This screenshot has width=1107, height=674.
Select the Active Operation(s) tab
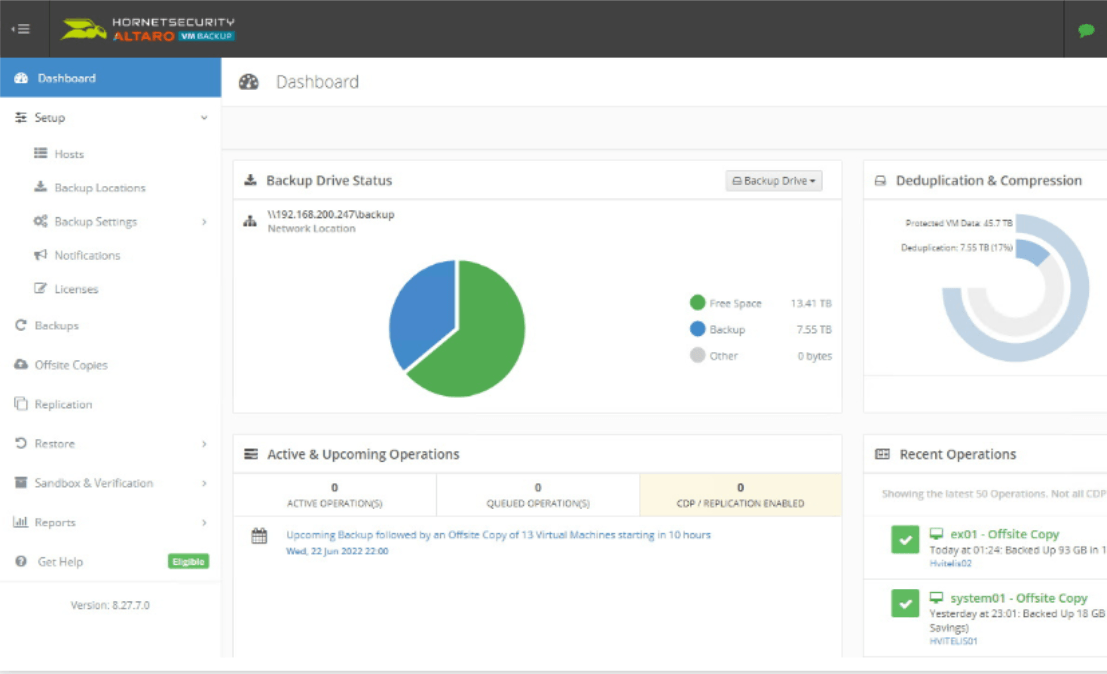pos(335,495)
